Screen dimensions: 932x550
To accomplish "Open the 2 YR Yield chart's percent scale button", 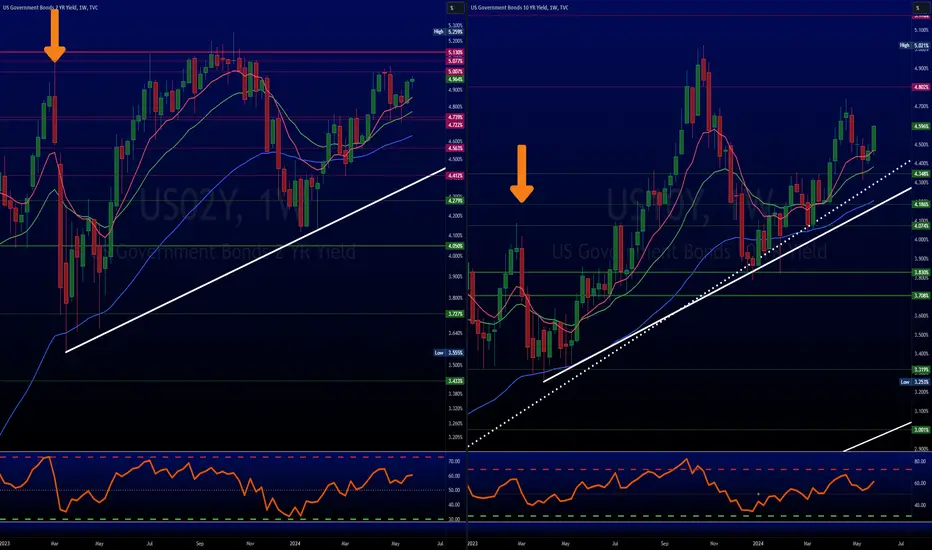I will point(455,8).
